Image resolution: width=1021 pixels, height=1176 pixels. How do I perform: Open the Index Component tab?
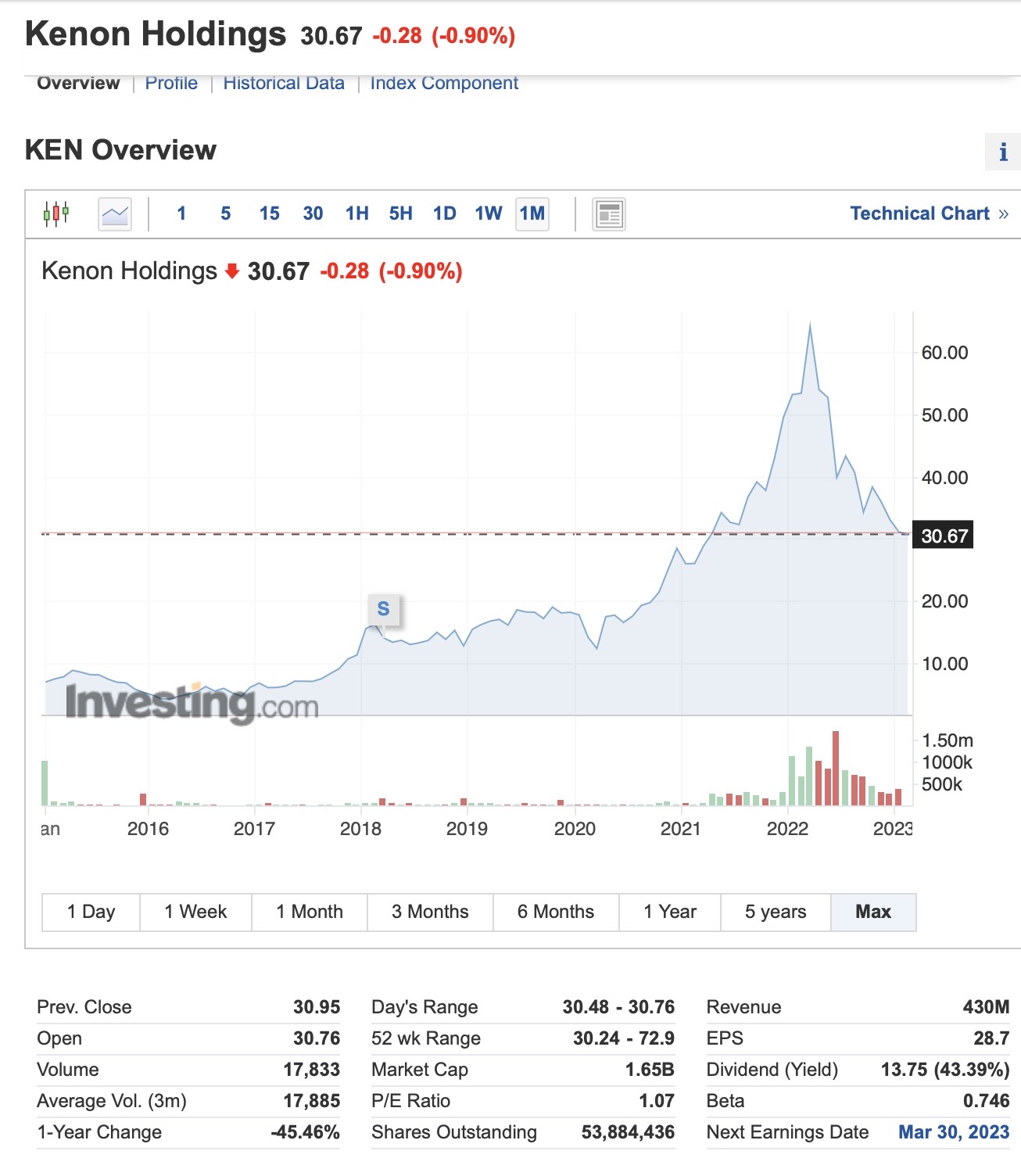(x=444, y=83)
